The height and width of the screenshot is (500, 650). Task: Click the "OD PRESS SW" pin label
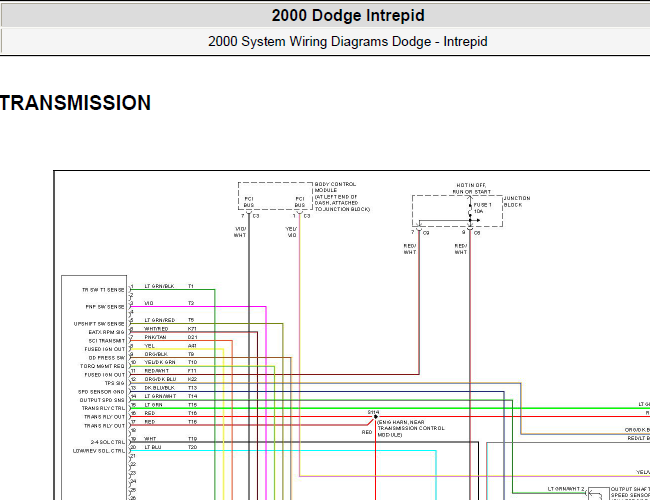coord(107,358)
